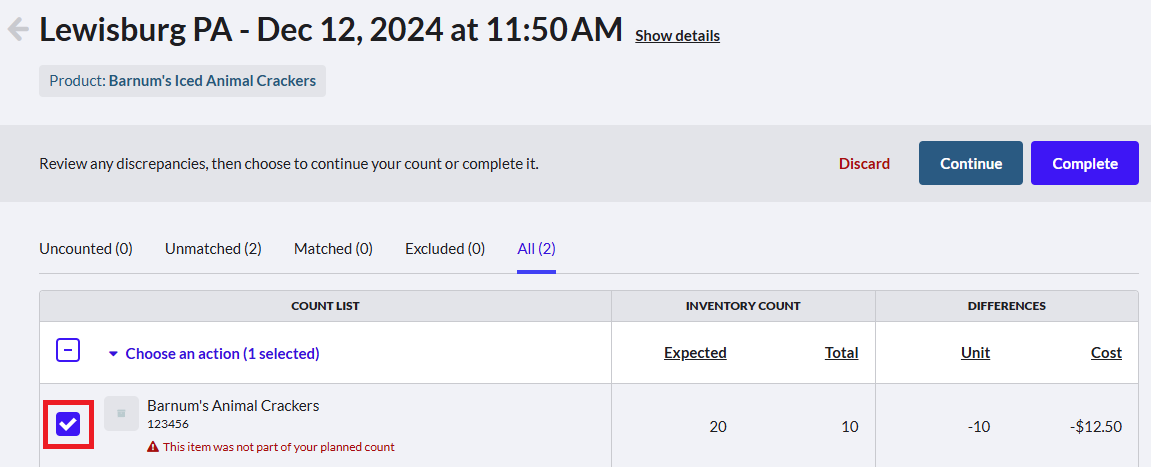The image size is (1151, 467).
Task: Sort by the Expected column header
Action: pos(695,352)
